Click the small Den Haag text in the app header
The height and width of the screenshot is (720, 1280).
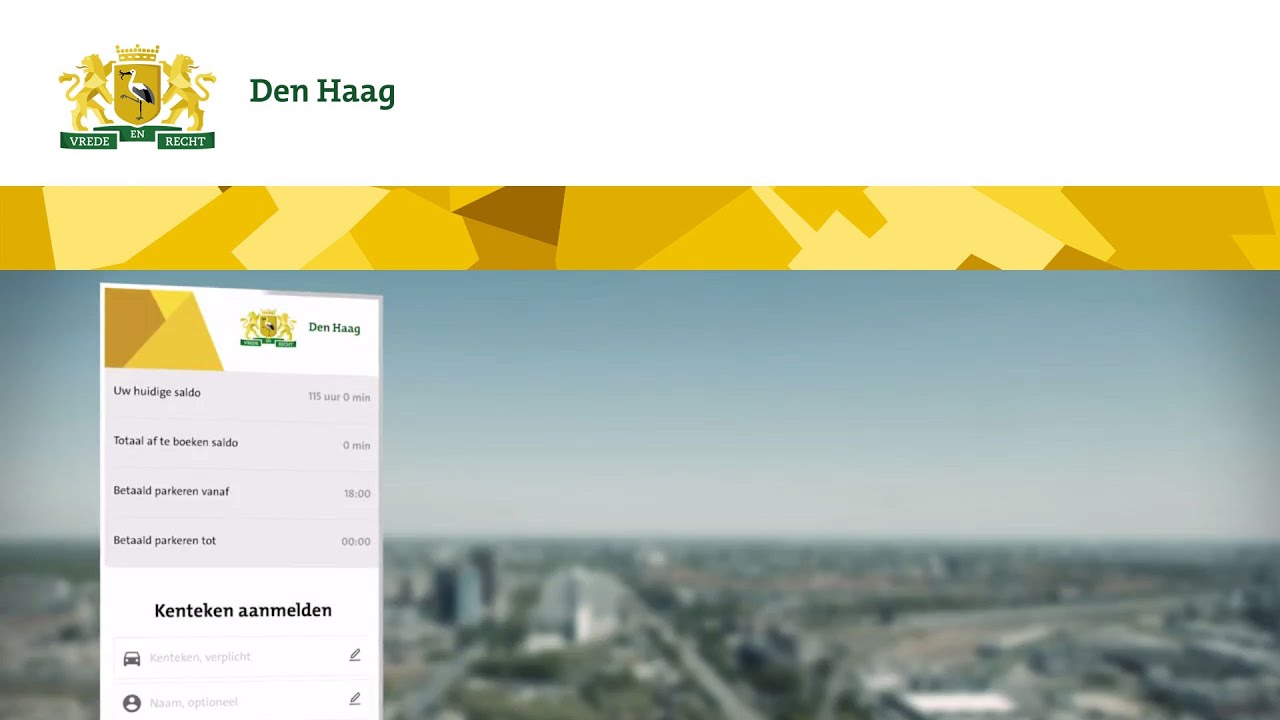[334, 328]
